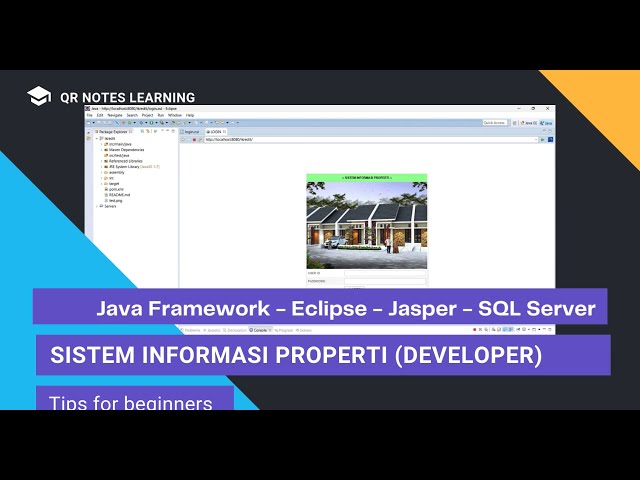Expand the Referenced Libraries node
The image size is (640, 480).
coord(102,161)
